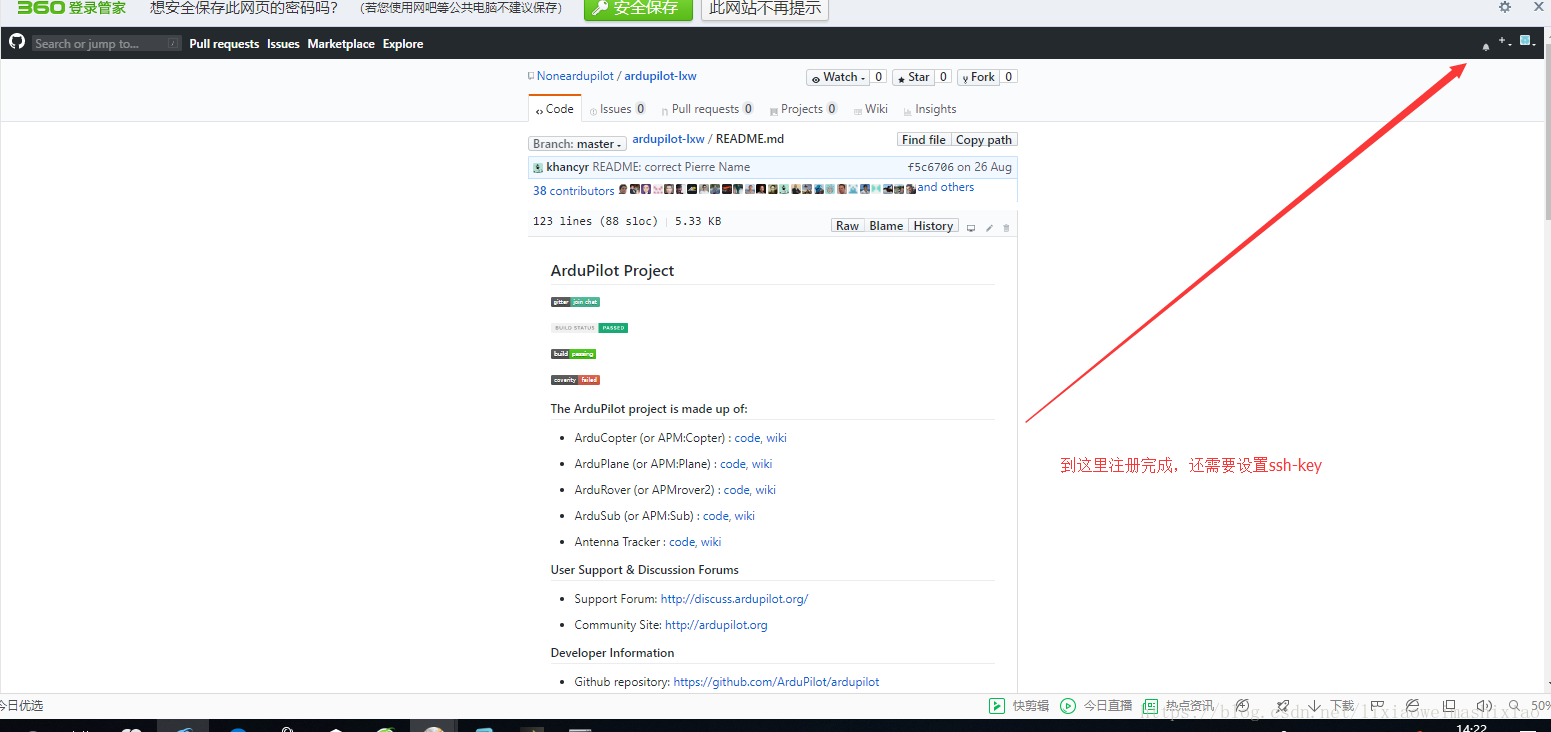
Task: Open the notifications bell icon
Action: [1486, 46]
